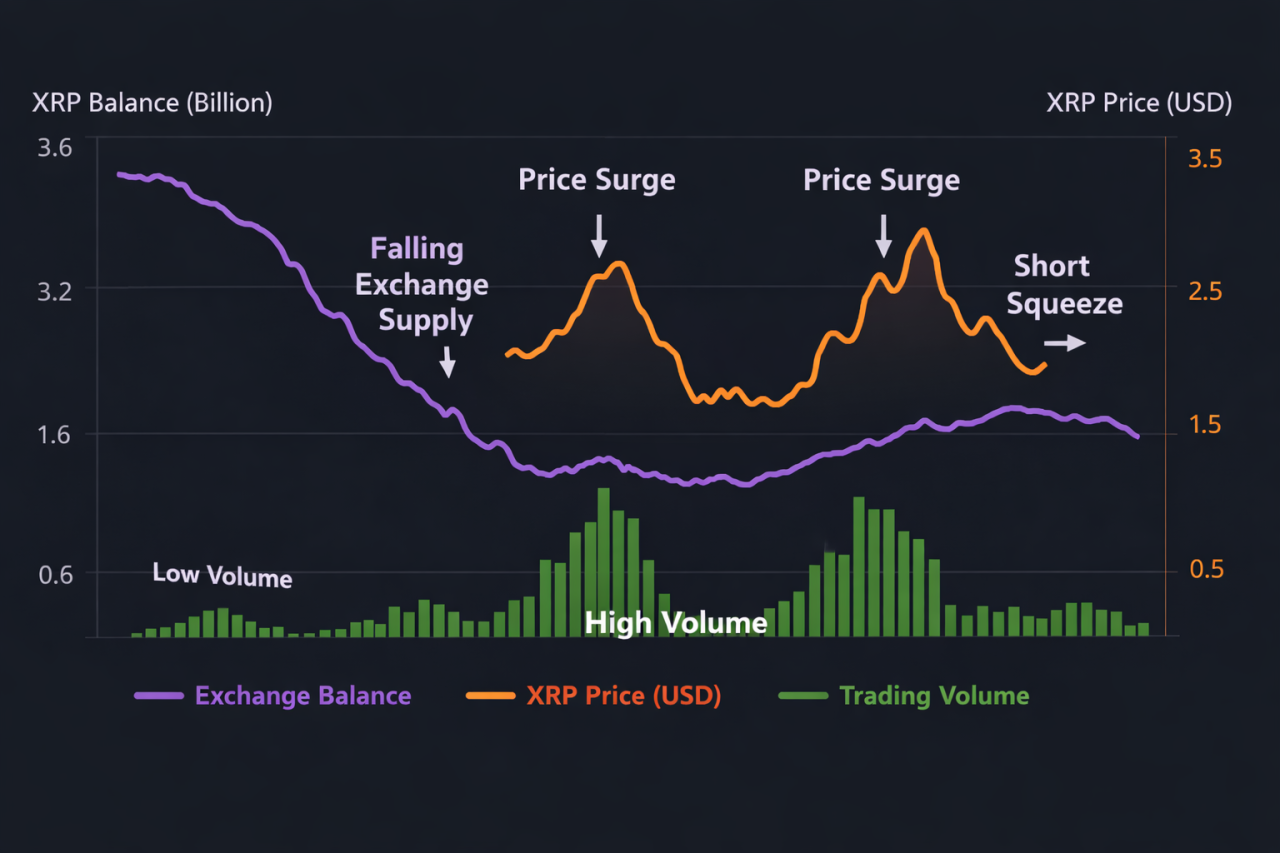This screenshot has width=1280, height=853.
Task: Click the down arrow under the second Price Surge
Action: pos(882,236)
